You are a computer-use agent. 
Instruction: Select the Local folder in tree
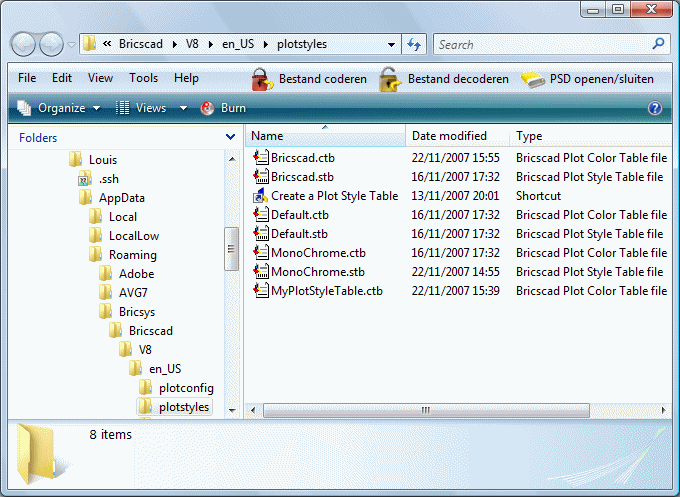123,217
